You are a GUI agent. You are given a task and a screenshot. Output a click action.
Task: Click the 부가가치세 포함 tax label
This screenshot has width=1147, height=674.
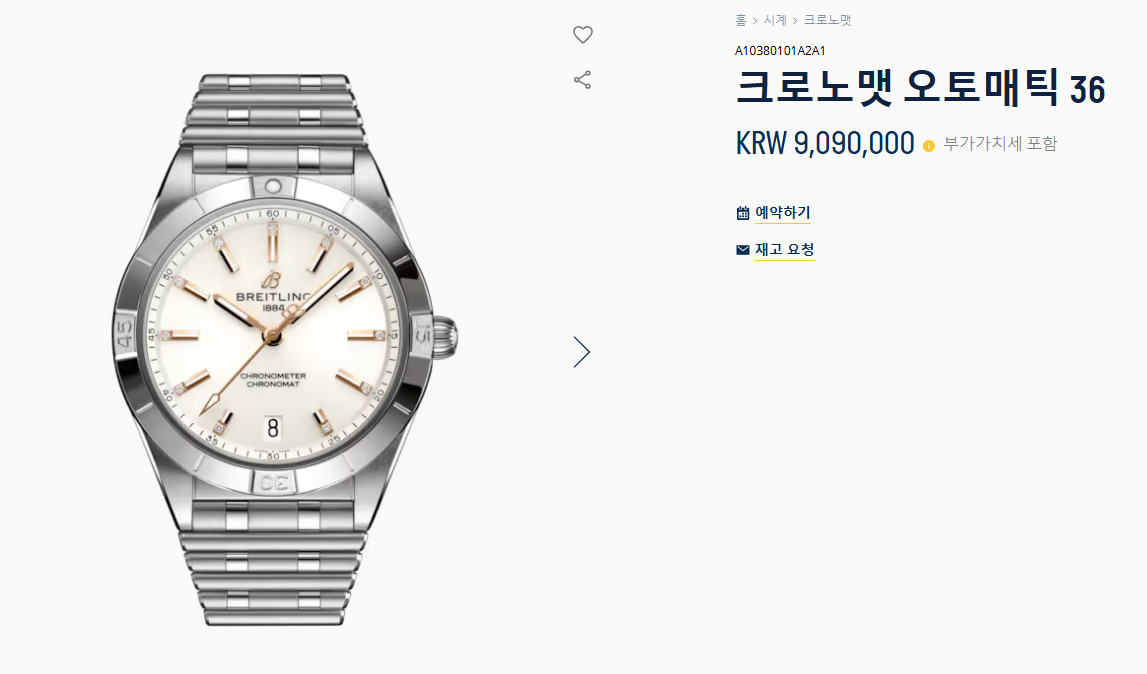1000,143
